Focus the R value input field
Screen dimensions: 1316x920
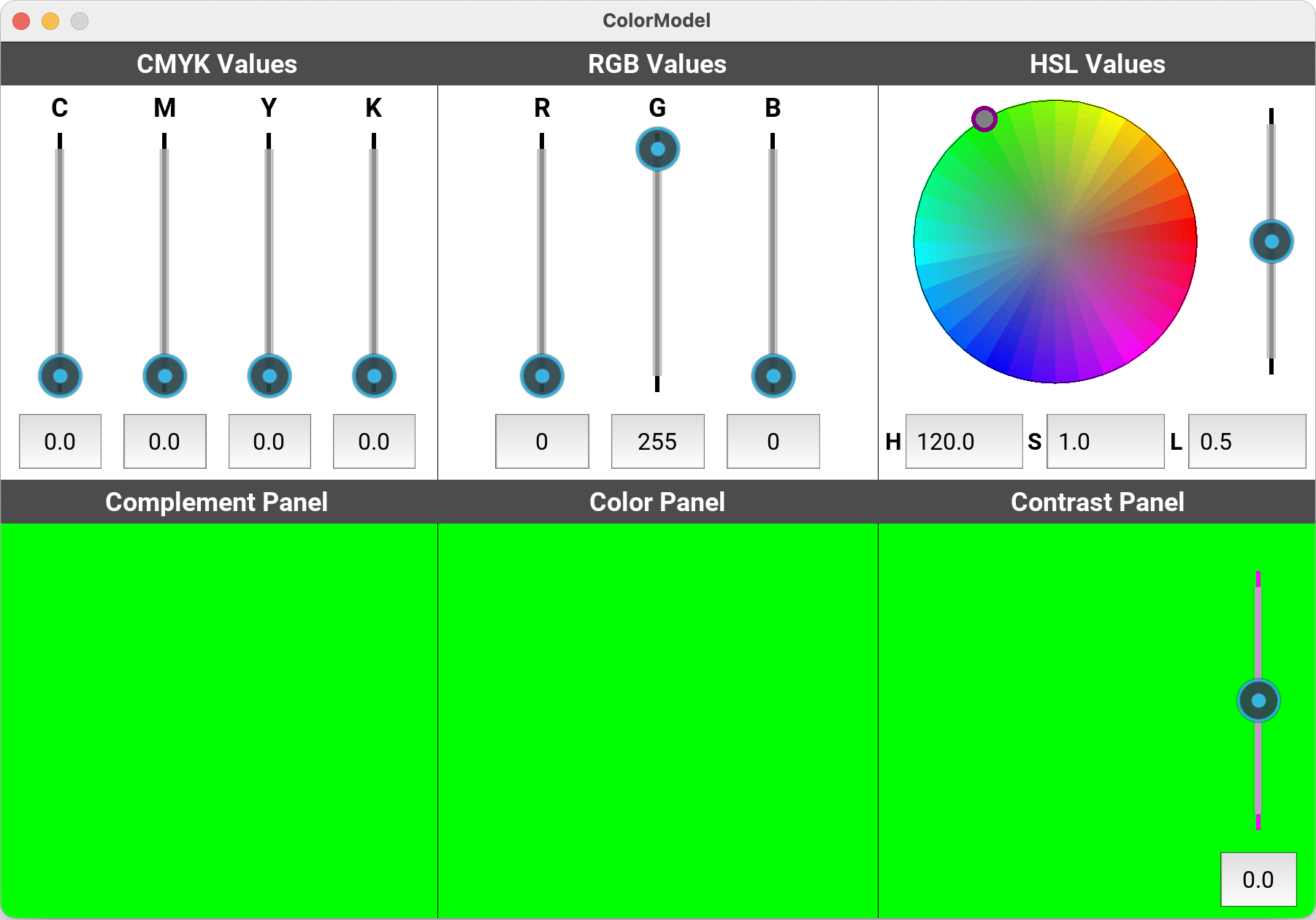(542, 442)
